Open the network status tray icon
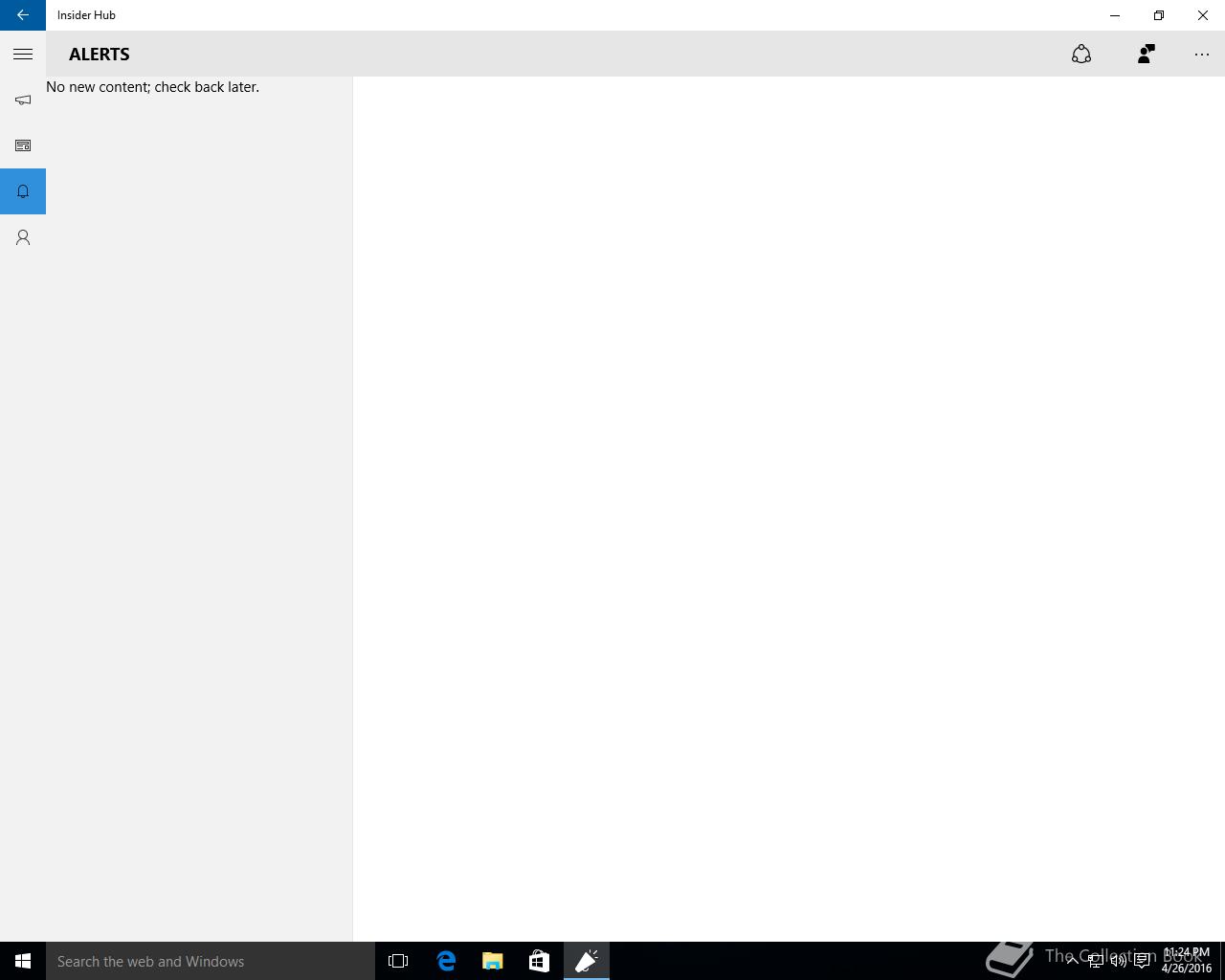The height and width of the screenshot is (980, 1225). [x=1095, y=961]
